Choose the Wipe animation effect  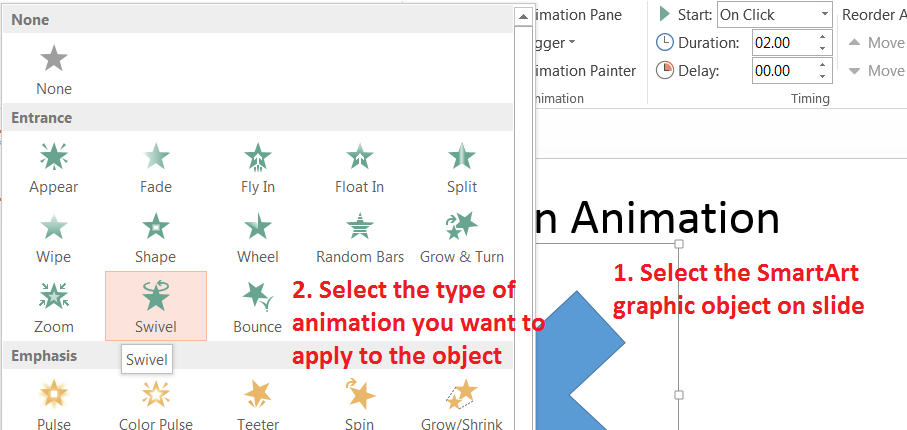click(x=54, y=228)
